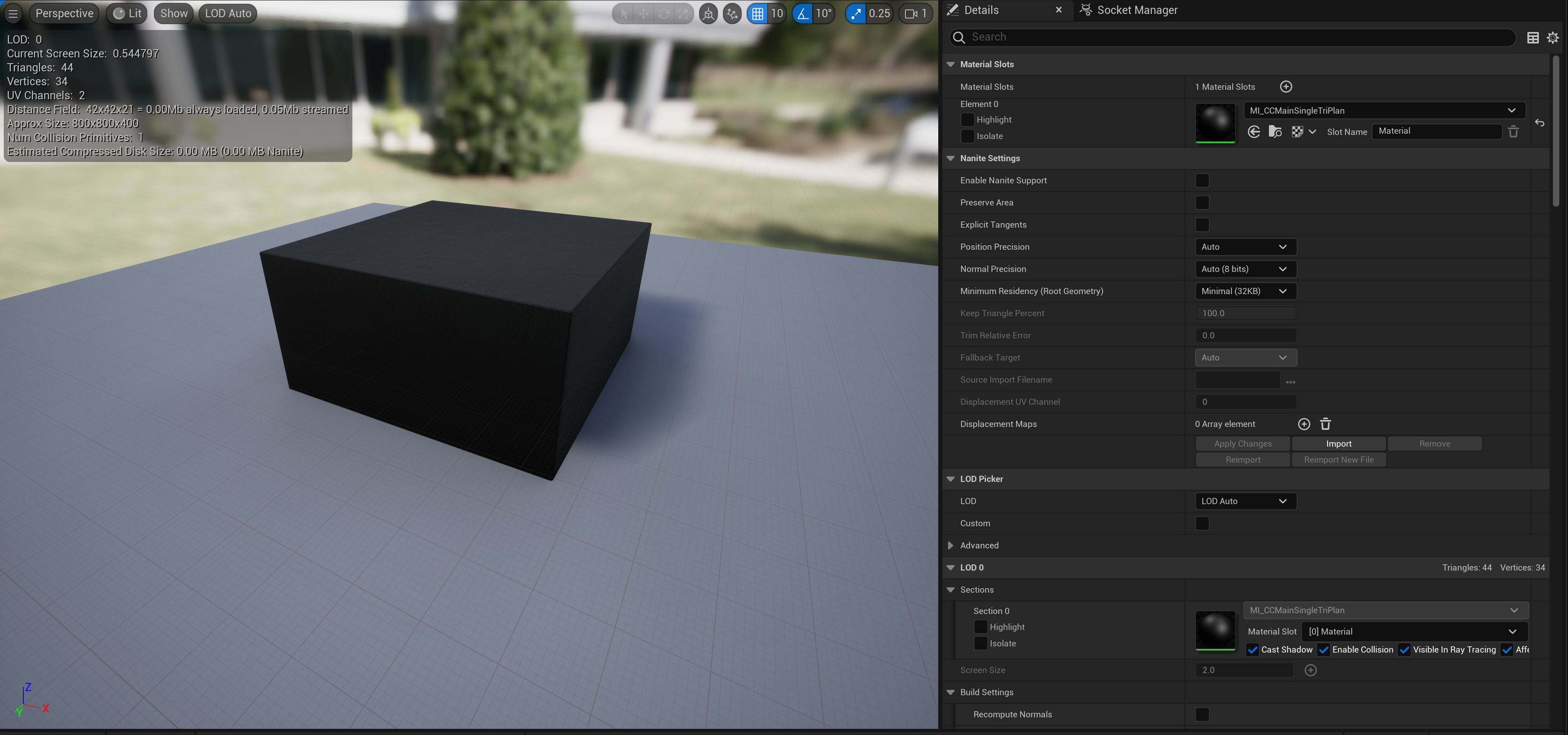Open Details panel settings gear
This screenshot has height=735, width=1568.
pos(1553,38)
